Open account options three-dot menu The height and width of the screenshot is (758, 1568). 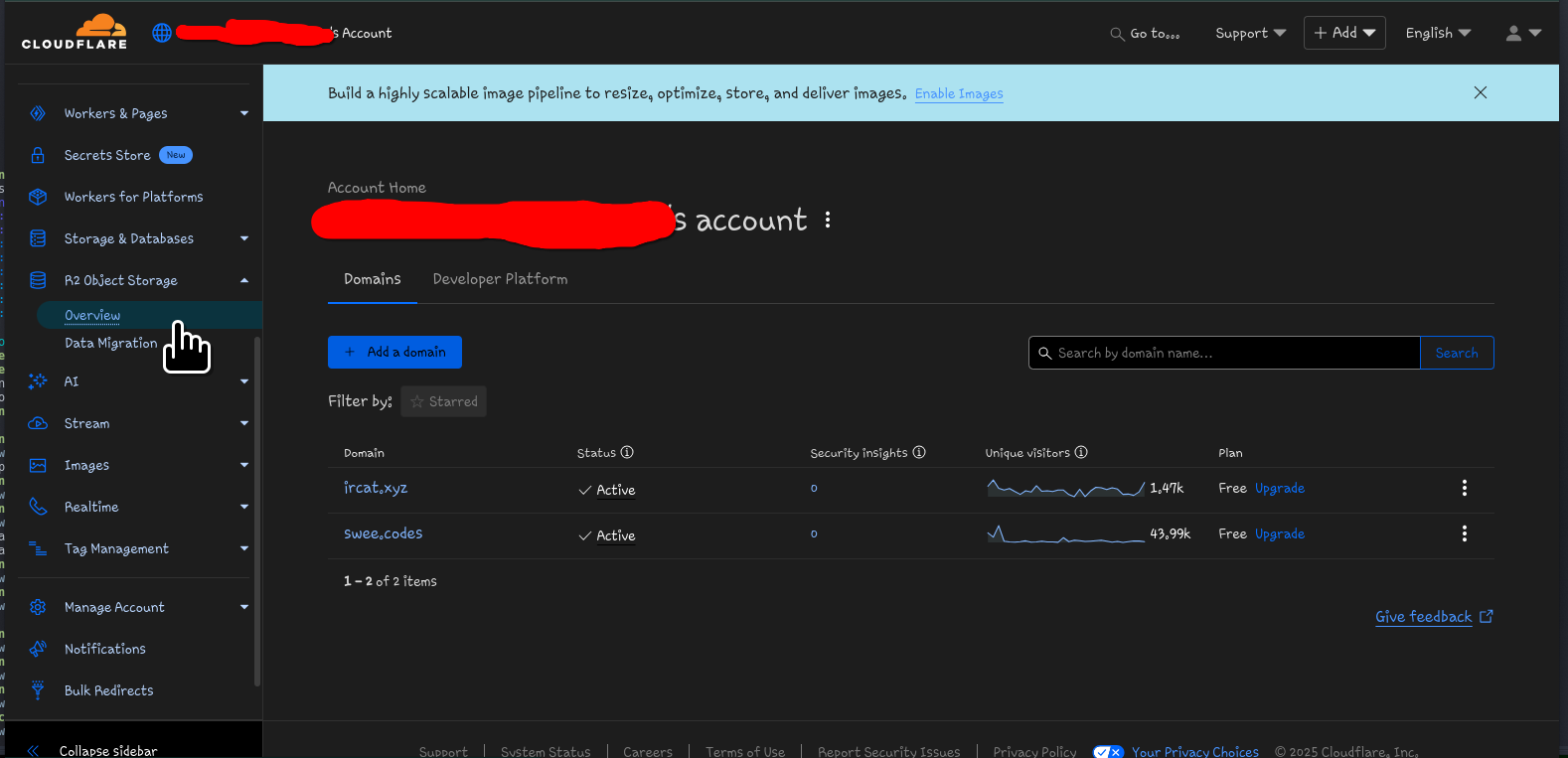coord(828,221)
